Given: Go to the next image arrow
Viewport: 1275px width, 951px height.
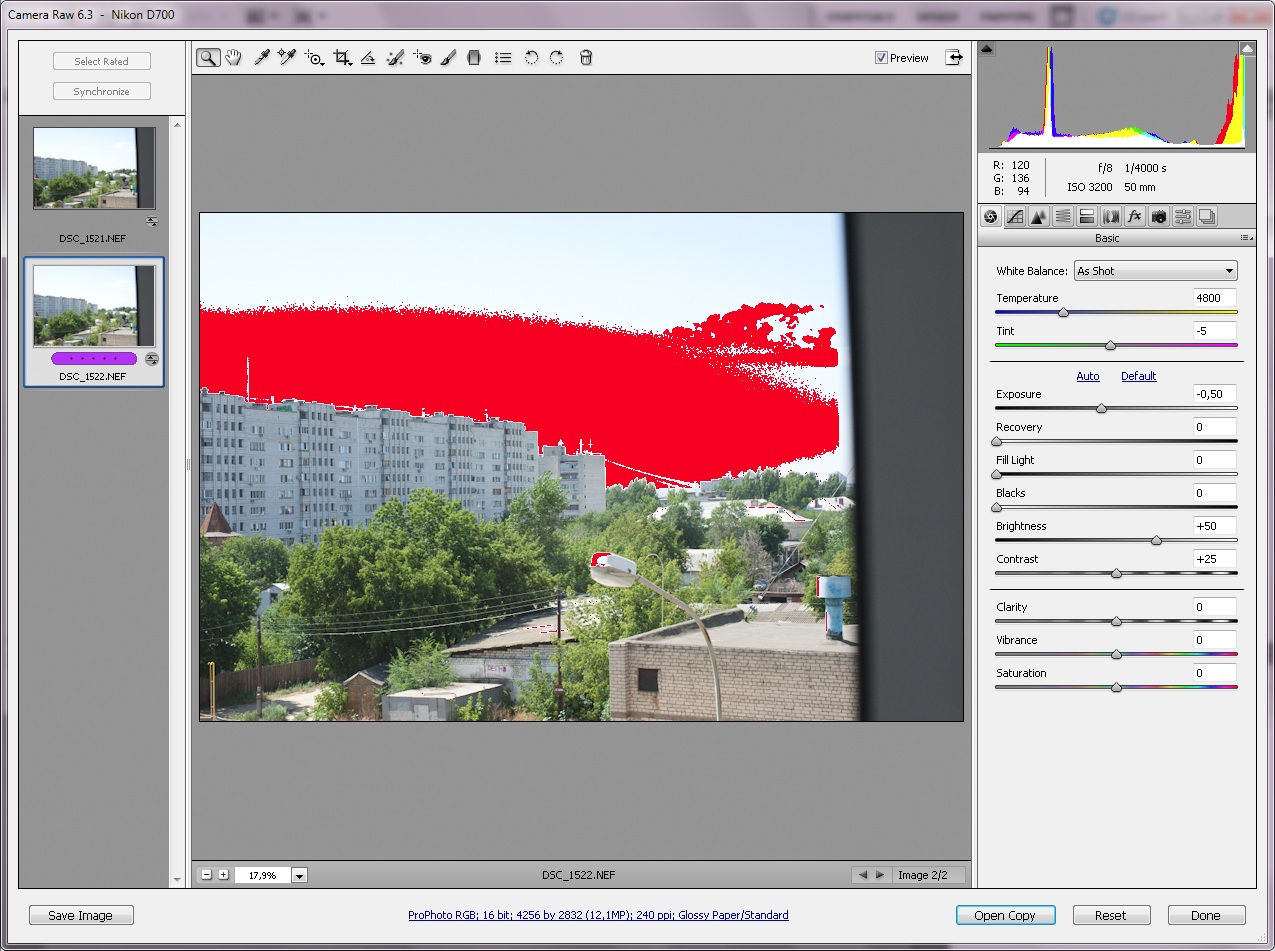Looking at the screenshot, I should pyautogui.click(x=880, y=875).
